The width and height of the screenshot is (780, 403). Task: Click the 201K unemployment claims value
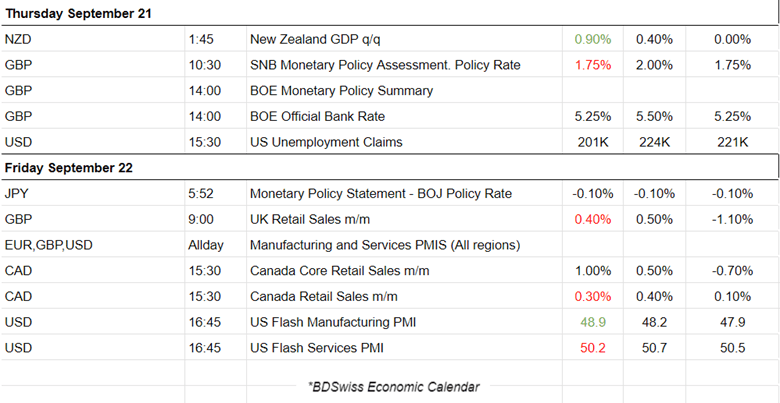click(x=593, y=142)
